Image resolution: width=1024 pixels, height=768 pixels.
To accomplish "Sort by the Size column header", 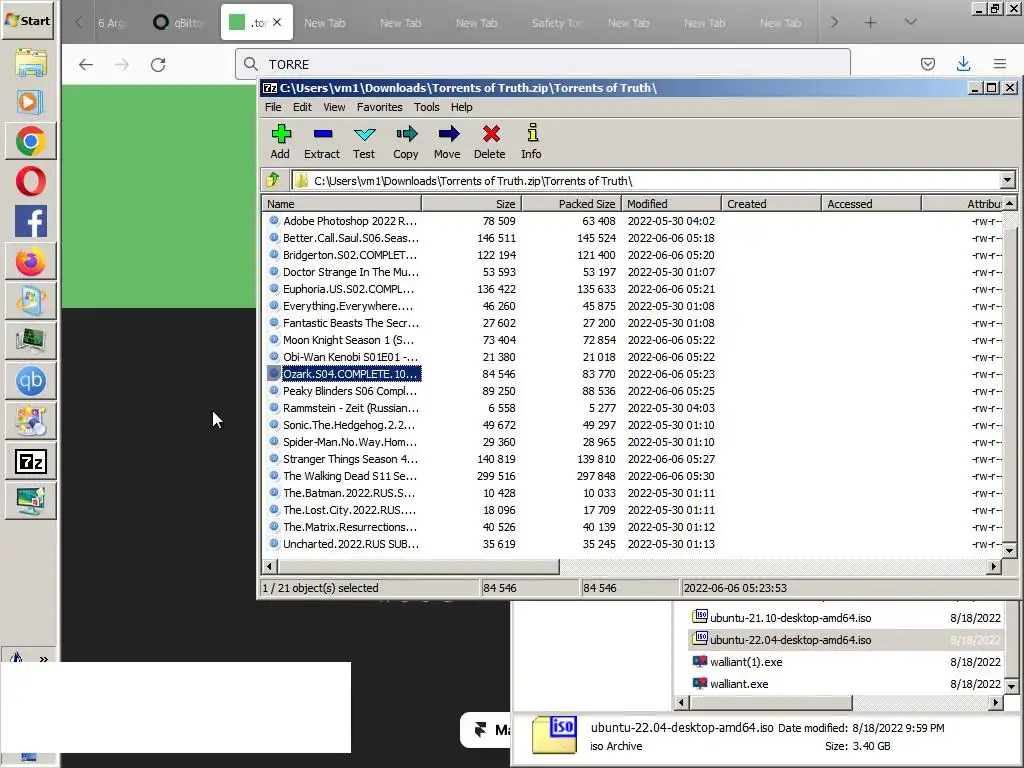I will pyautogui.click(x=472, y=204).
